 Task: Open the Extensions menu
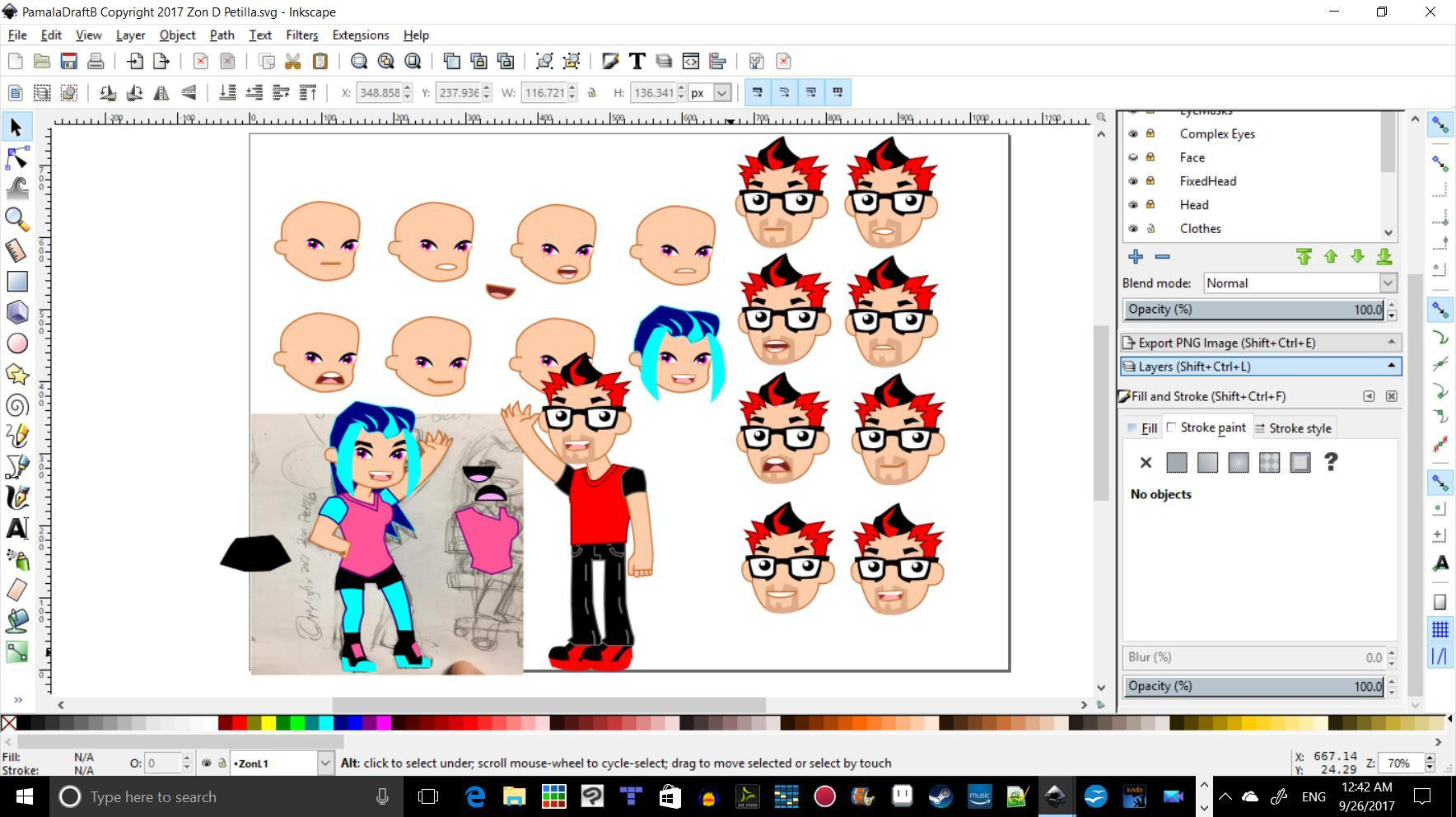point(360,35)
